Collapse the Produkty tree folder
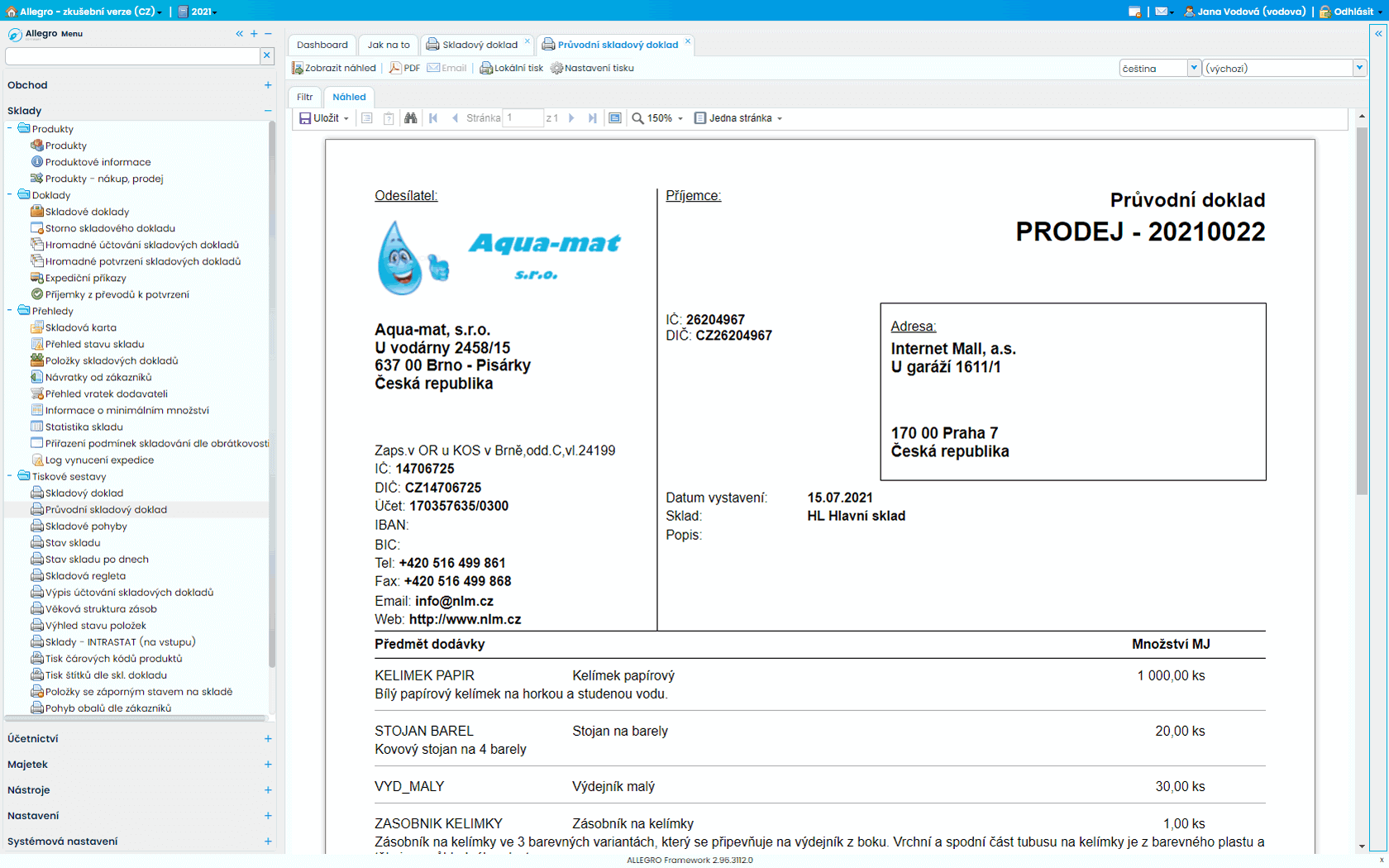Viewport: 1389px width, 868px height. 10,128
